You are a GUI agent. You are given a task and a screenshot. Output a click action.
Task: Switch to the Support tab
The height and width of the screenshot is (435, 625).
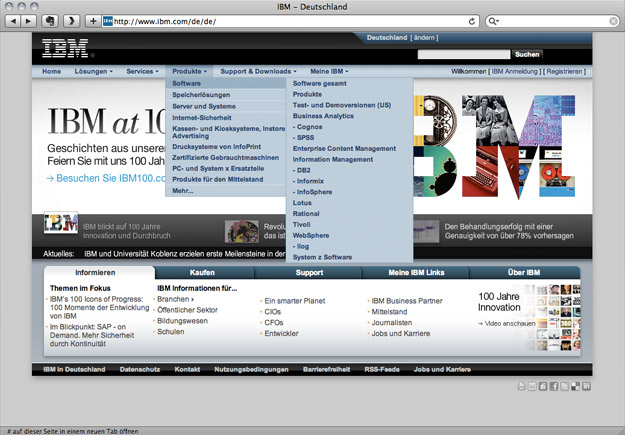pyautogui.click(x=309, y=273)
